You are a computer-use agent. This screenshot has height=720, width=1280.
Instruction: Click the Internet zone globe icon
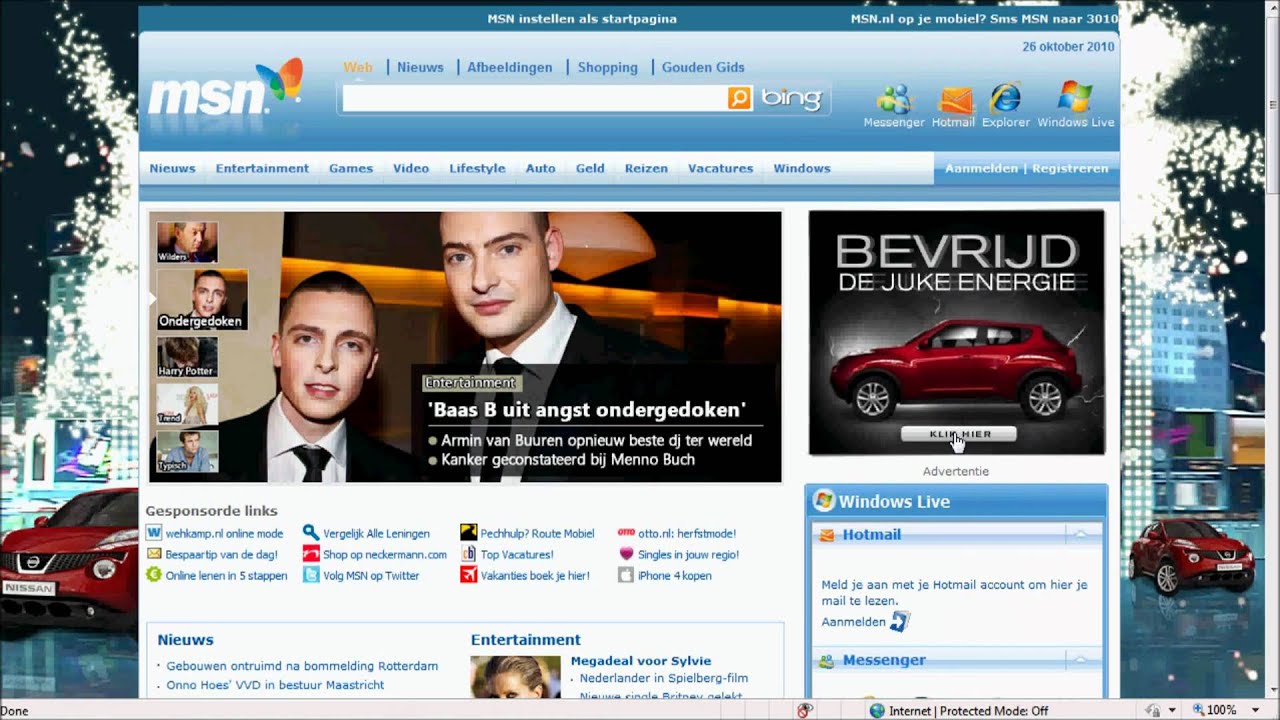pos(877,710)
